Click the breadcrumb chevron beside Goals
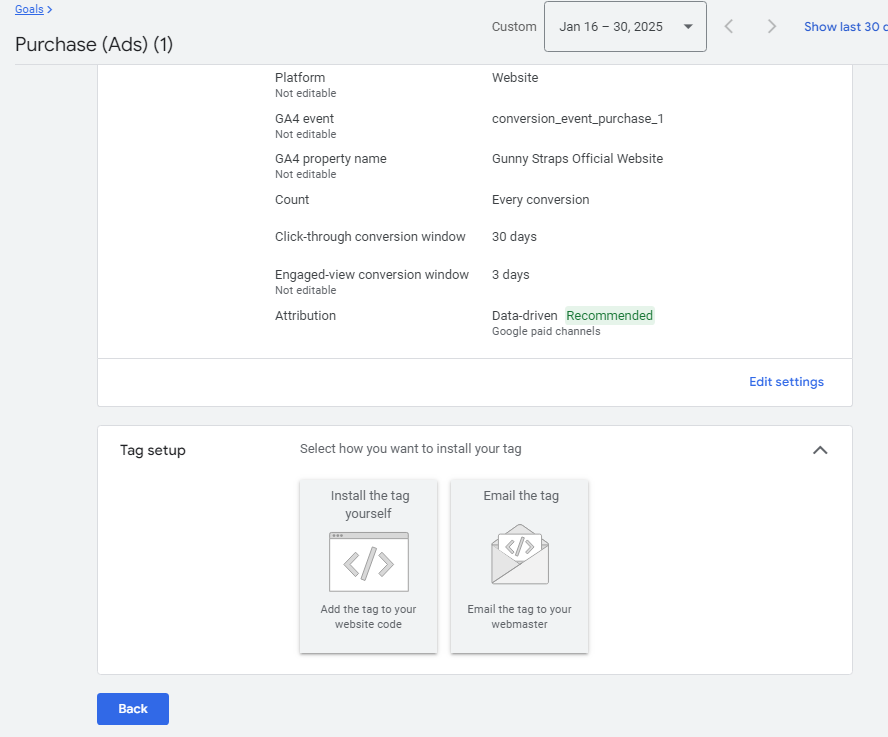Viewport: 888px width, 737px height. tap(50, 9)
